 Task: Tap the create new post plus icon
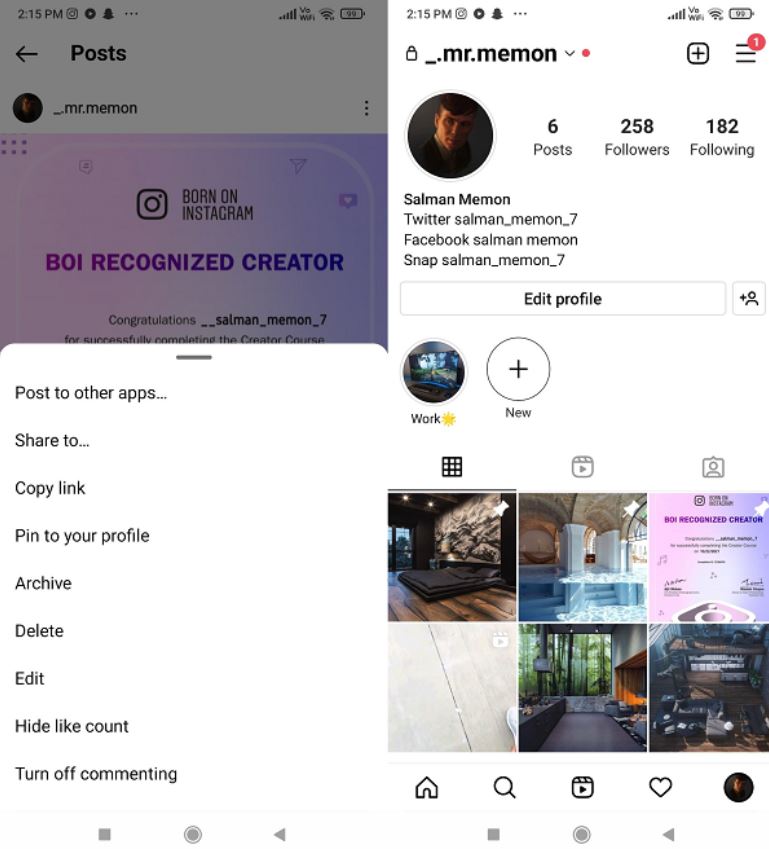point(698,54)
